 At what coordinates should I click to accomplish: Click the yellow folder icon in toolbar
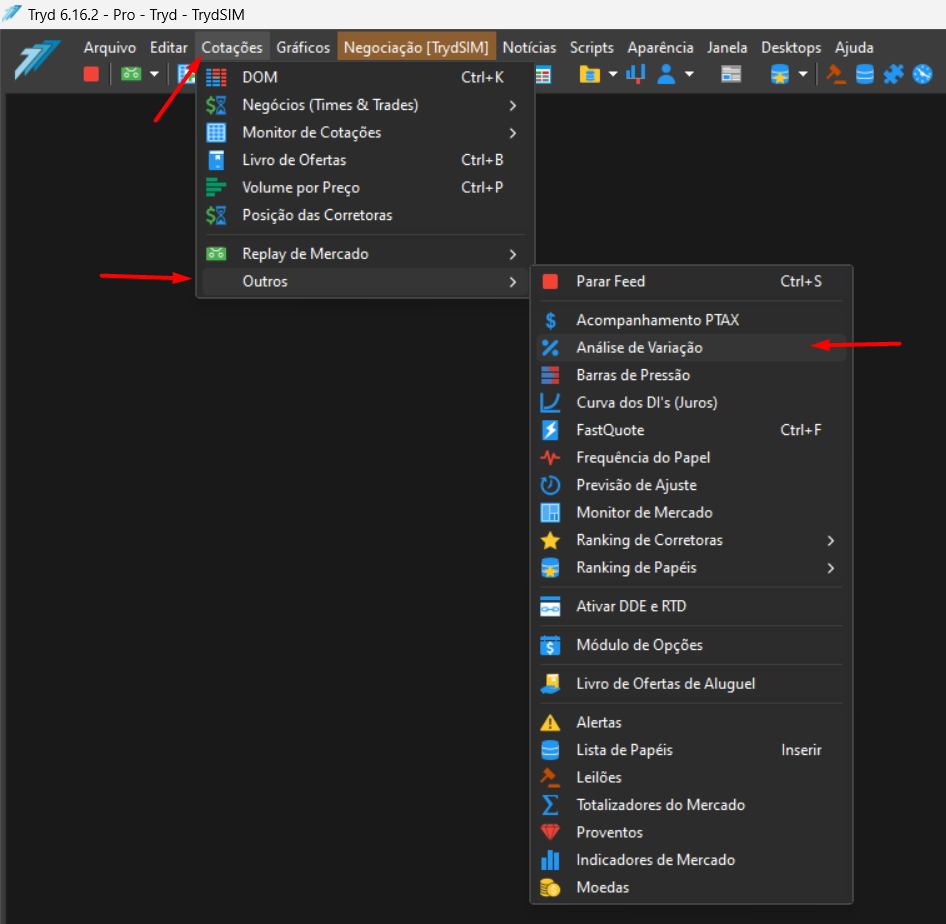click(x=589, y=74)
